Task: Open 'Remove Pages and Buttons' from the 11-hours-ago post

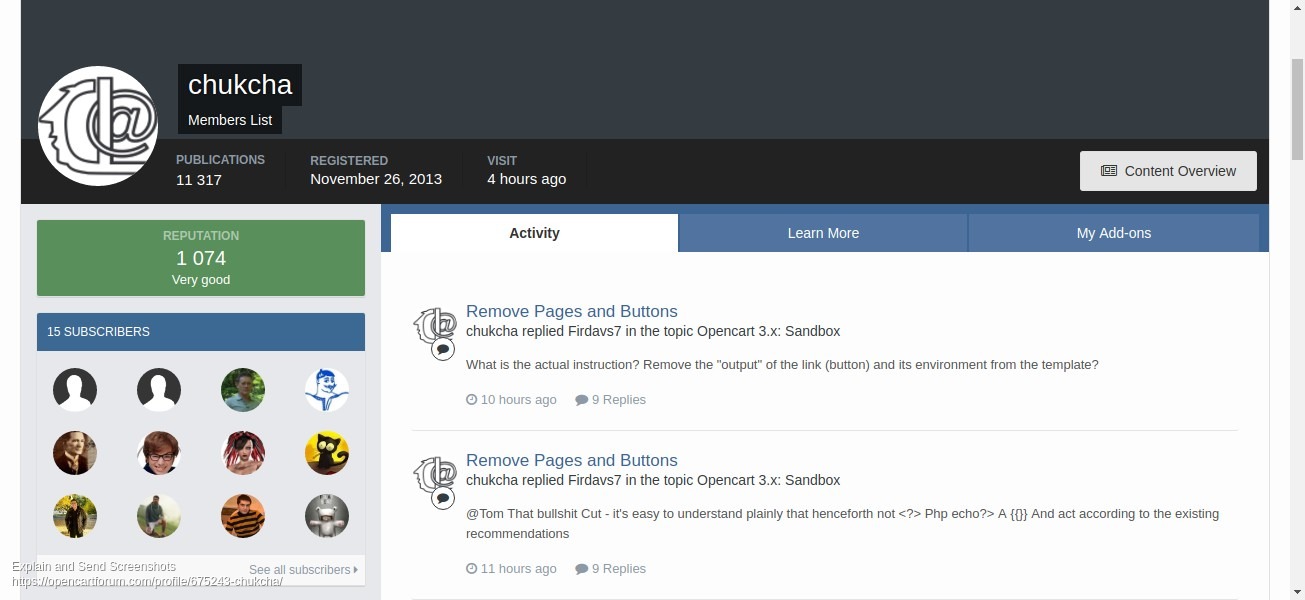Action: click(572, 460)
